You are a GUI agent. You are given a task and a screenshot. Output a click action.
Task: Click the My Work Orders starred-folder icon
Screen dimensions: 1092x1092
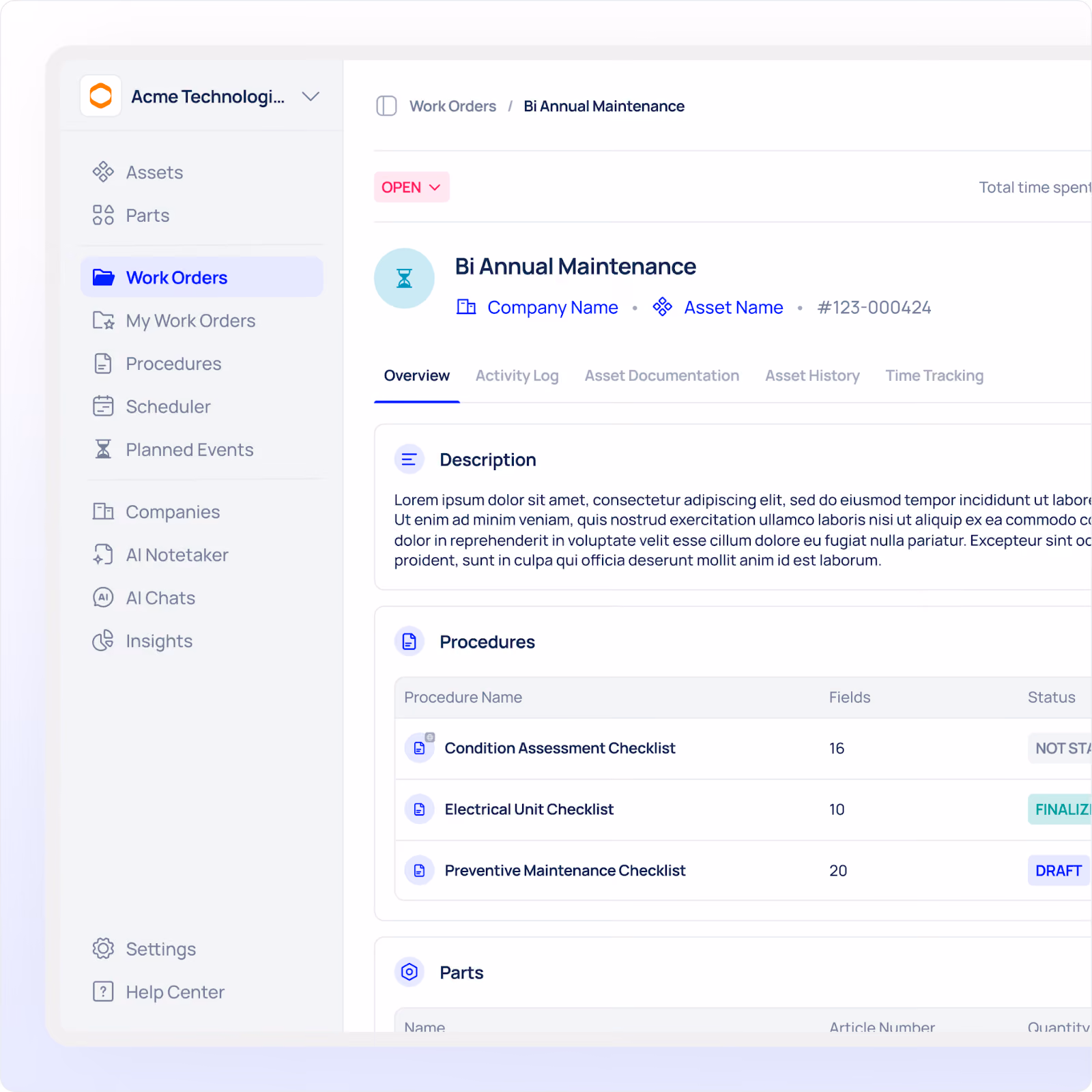pyautogui.click(x=103, y=320)
